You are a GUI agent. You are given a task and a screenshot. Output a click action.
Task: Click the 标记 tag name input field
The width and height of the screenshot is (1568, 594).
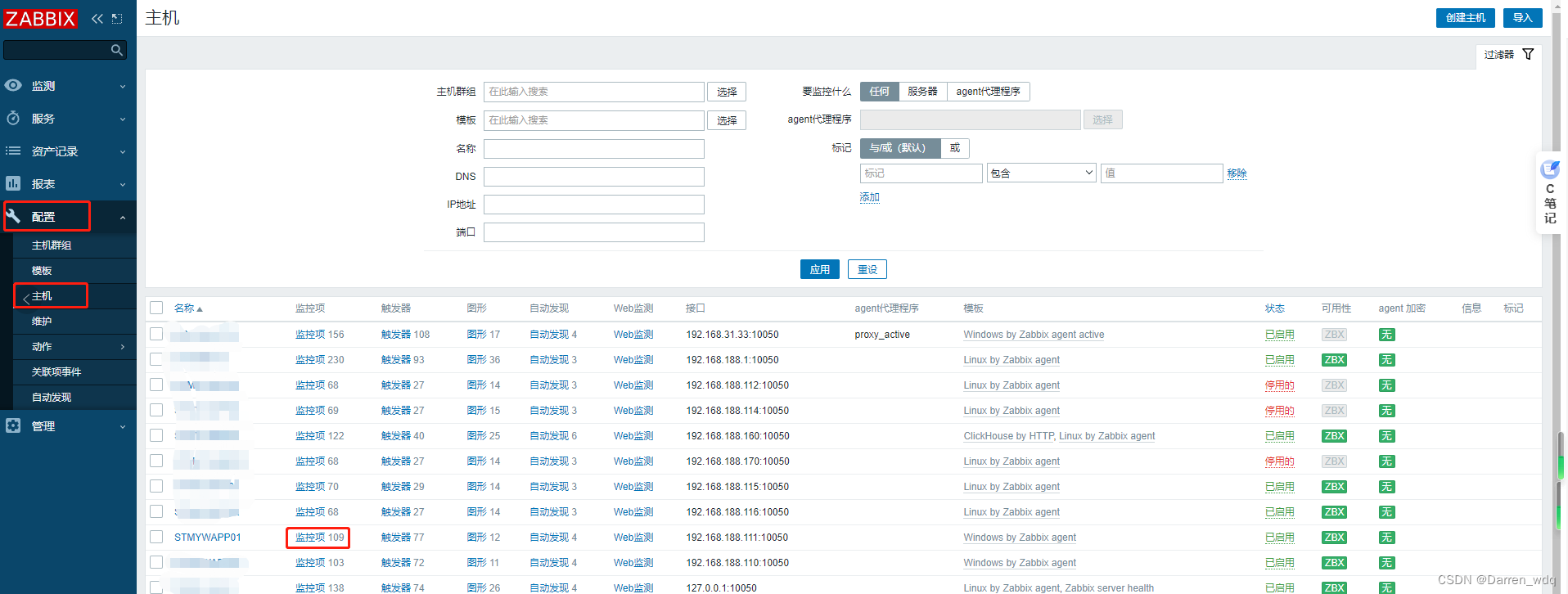click(x=921, y=173)
